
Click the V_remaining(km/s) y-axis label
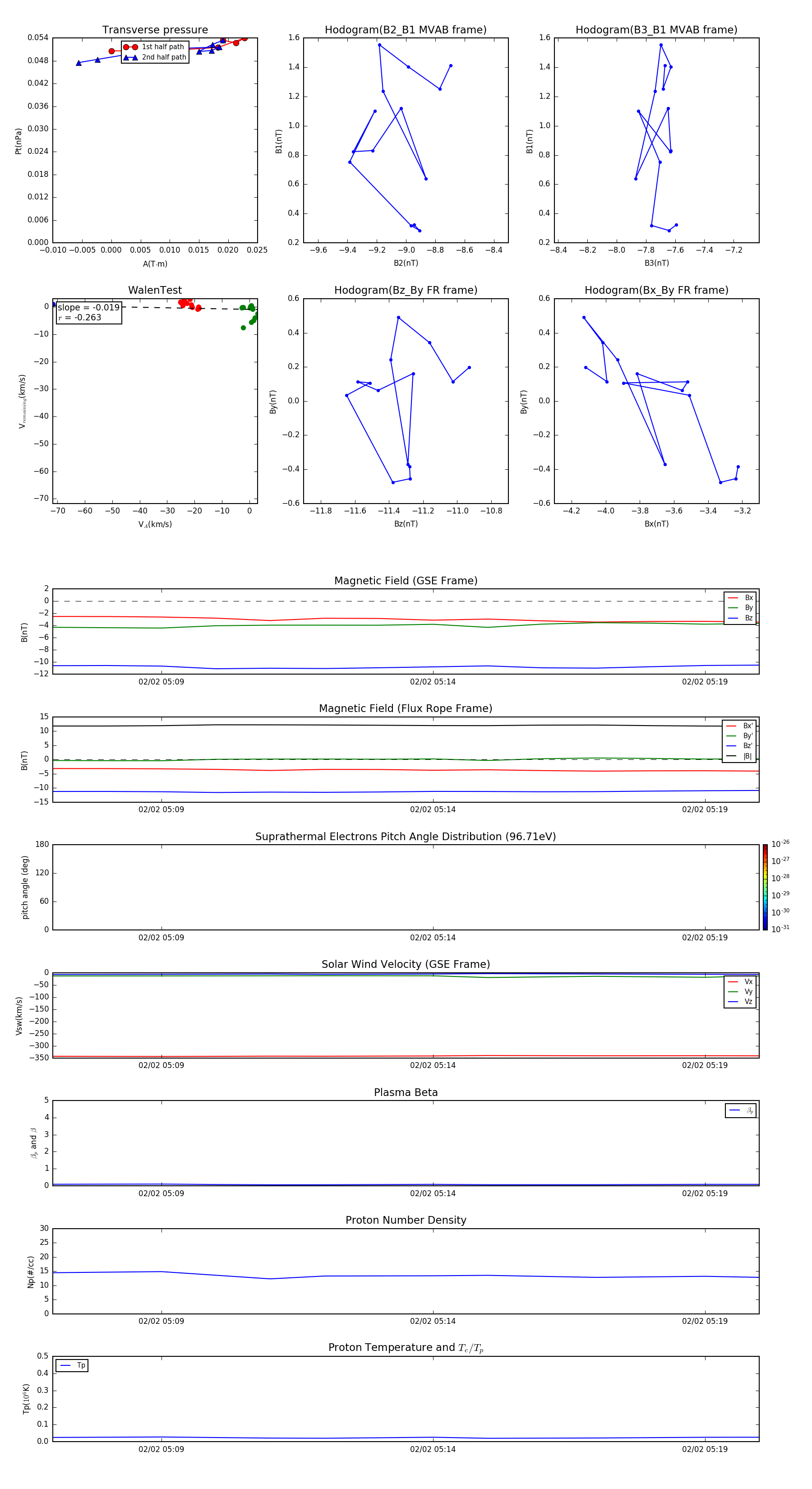coord(22,401)
